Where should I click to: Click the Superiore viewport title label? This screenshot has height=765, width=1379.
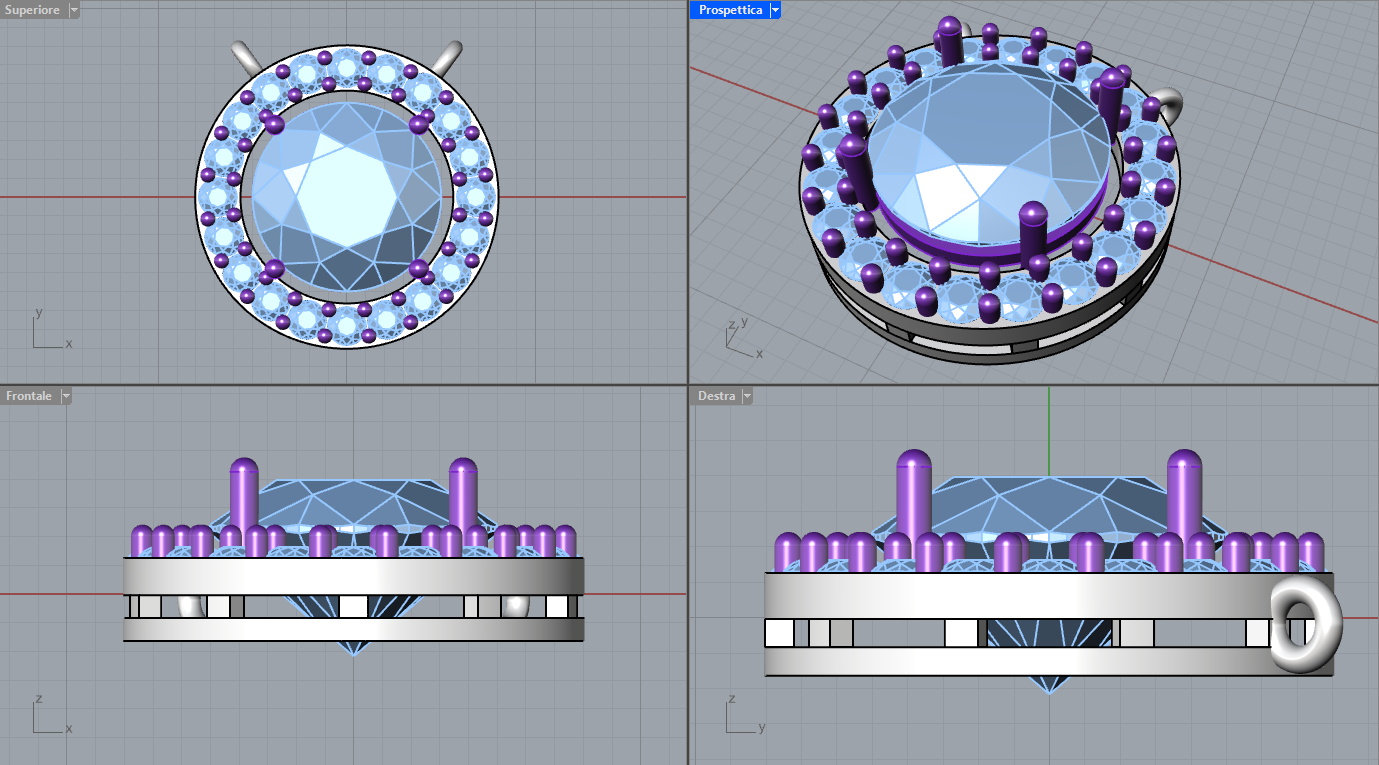[x=34, y=10]
